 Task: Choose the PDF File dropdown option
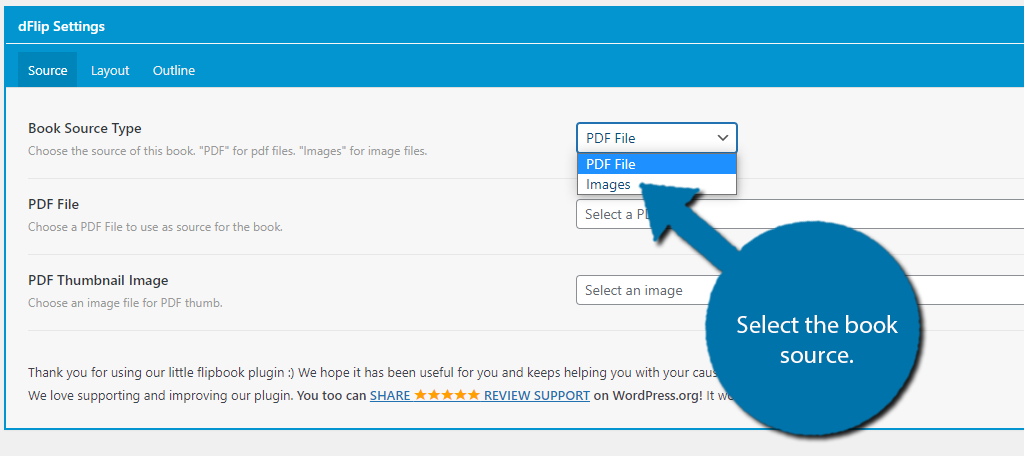point(656,164)
